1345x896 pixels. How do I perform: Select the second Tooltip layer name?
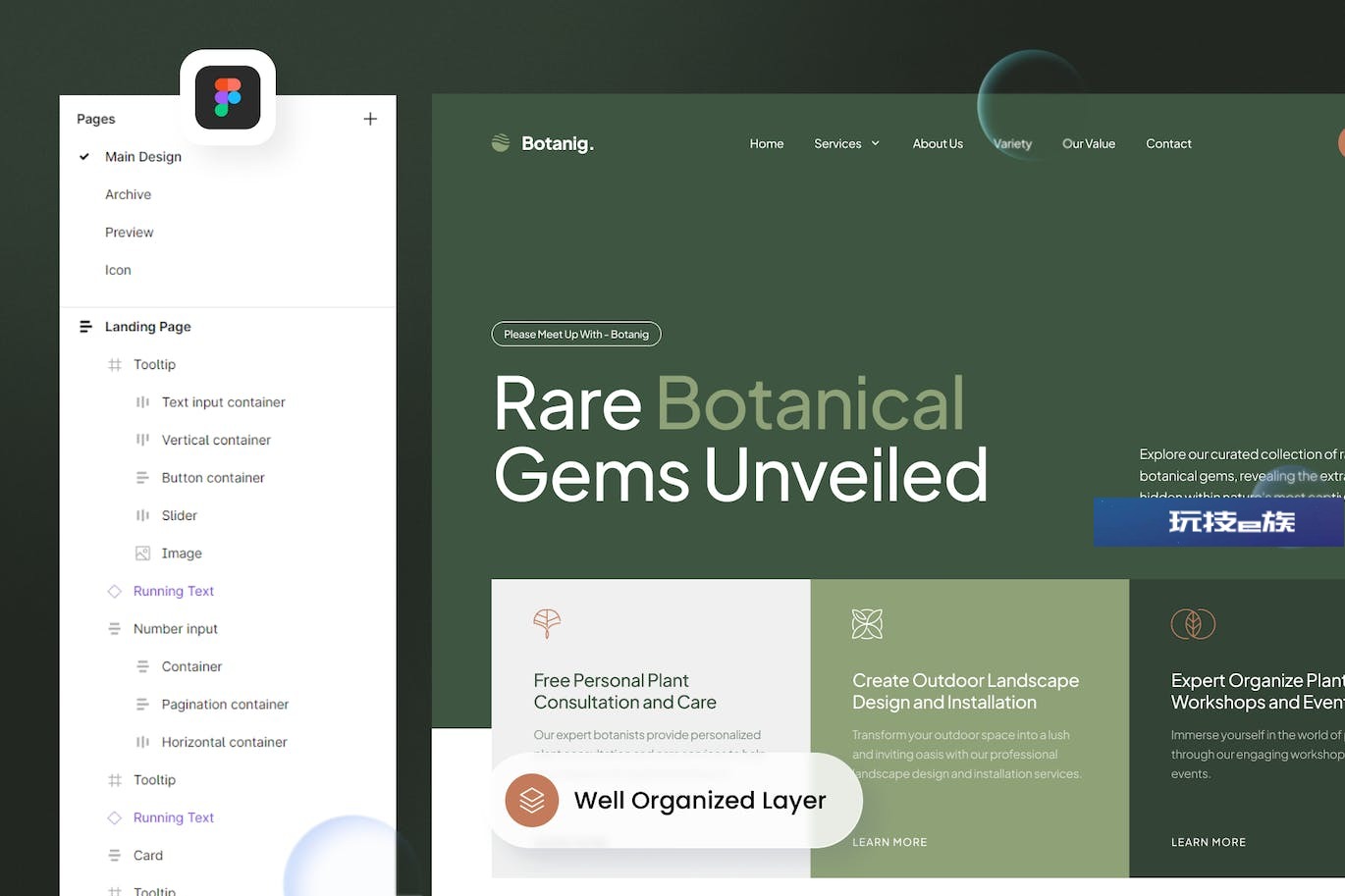[155, 780]
